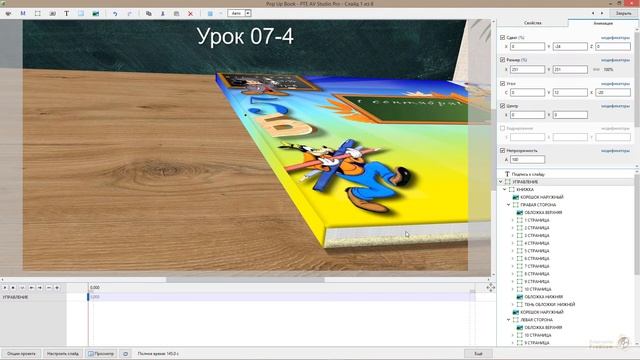
Task: Toggle the Угол checkbox
Action: [502, 83]
